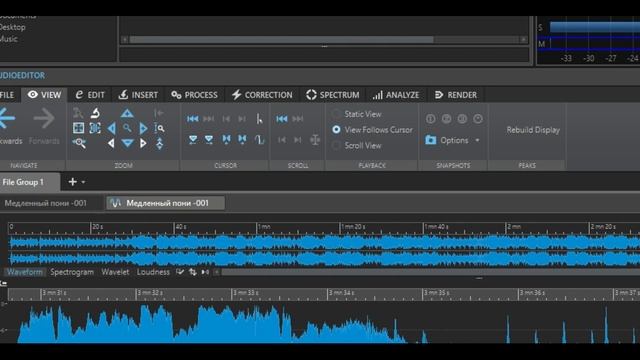This screenshot has height=360, width=640.
Task: Select active Медленный пони -001 tab with wave icon
Action: [x=165, y=203]
